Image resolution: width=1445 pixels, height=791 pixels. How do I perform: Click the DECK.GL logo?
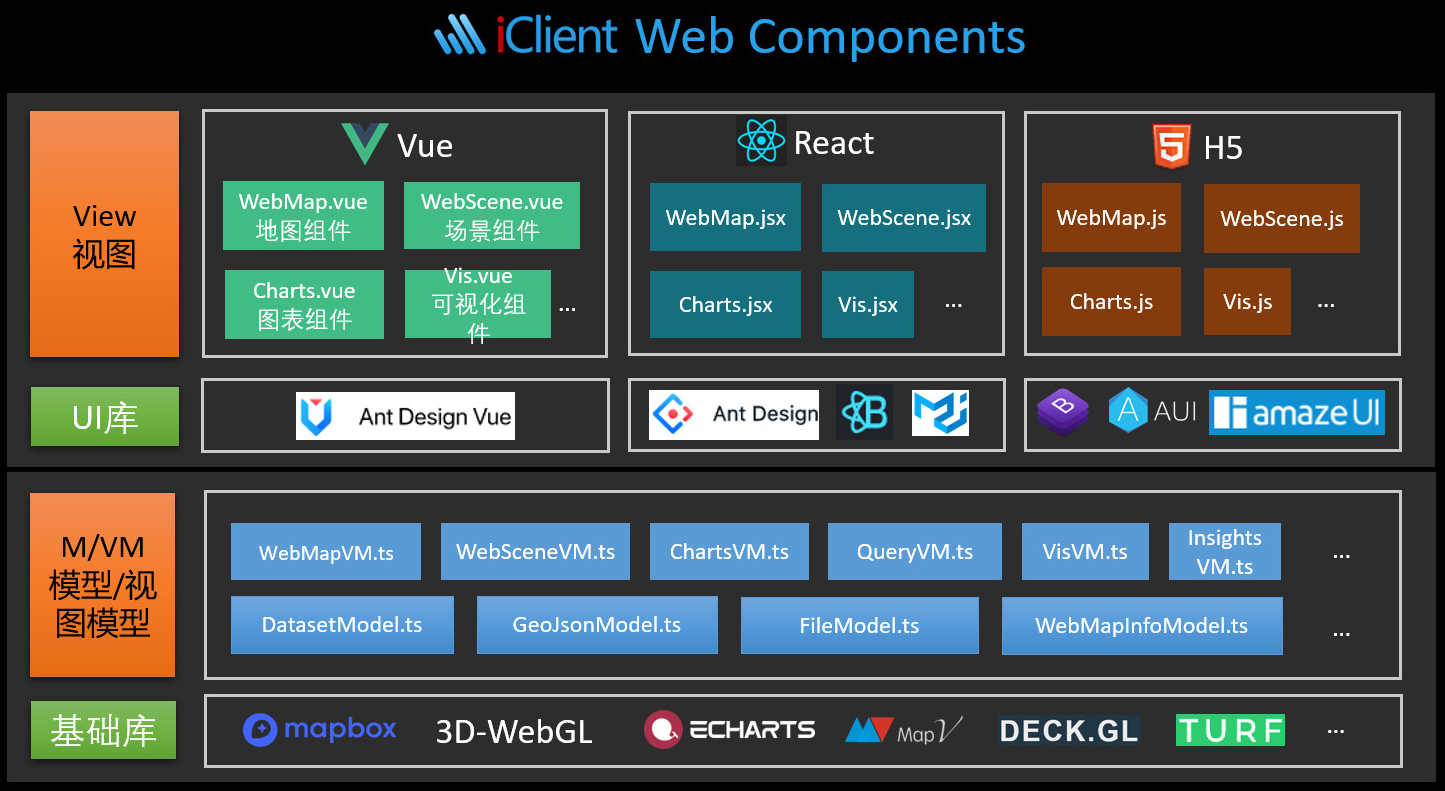1069,731
